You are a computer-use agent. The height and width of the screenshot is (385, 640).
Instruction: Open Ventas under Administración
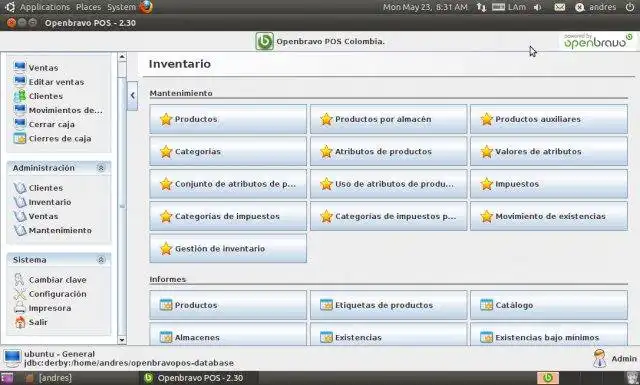[36, 216]
